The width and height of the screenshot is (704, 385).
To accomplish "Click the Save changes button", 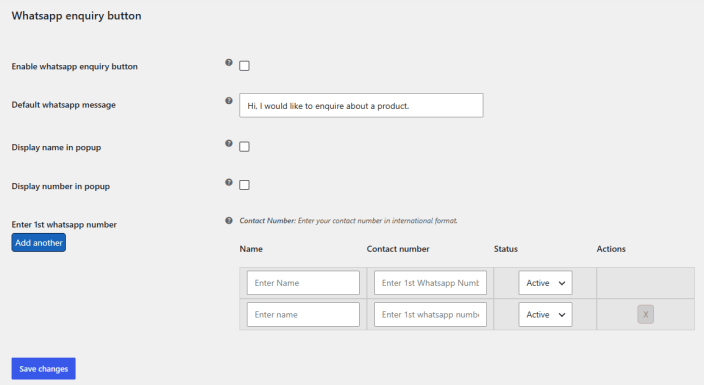I will coord(44,369).
